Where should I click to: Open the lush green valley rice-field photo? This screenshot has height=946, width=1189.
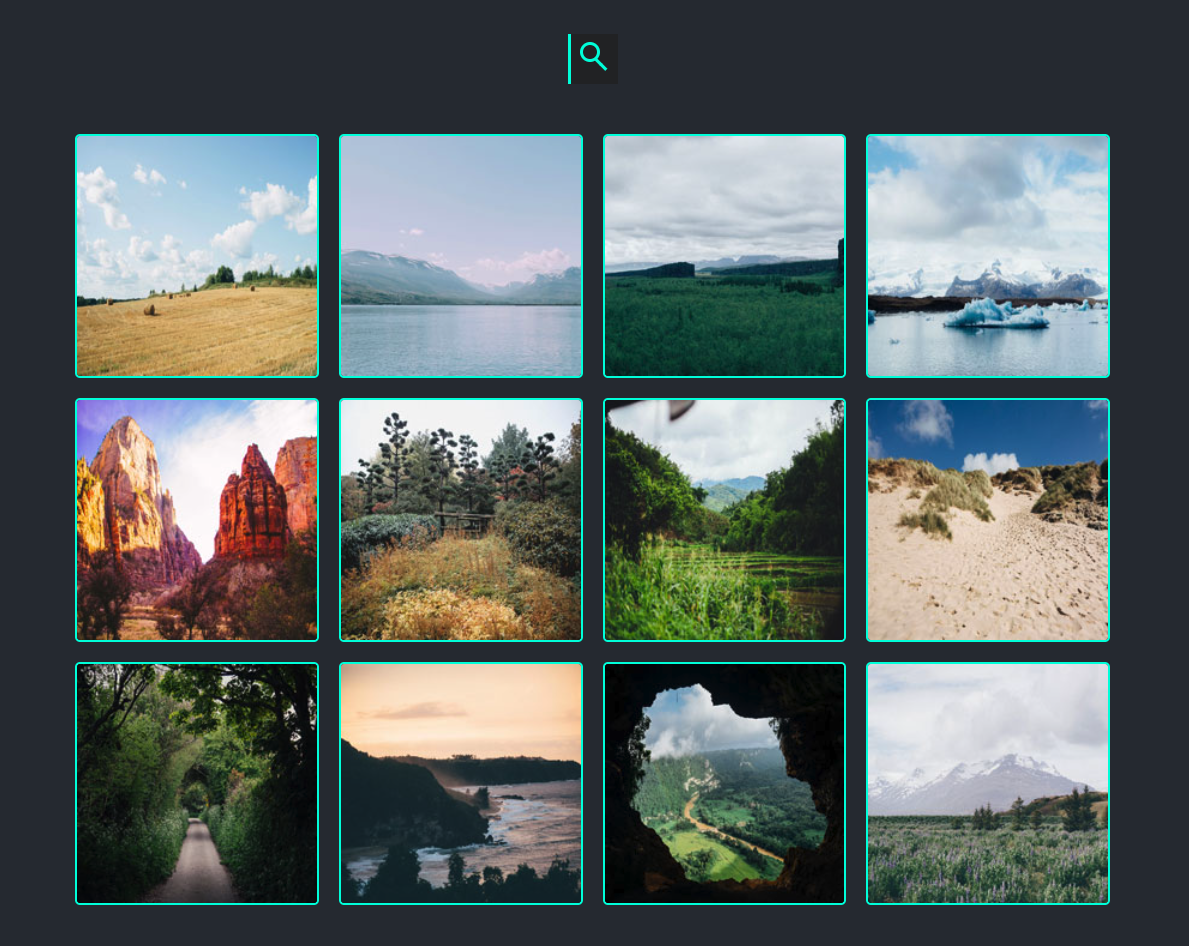pos(724,520)
